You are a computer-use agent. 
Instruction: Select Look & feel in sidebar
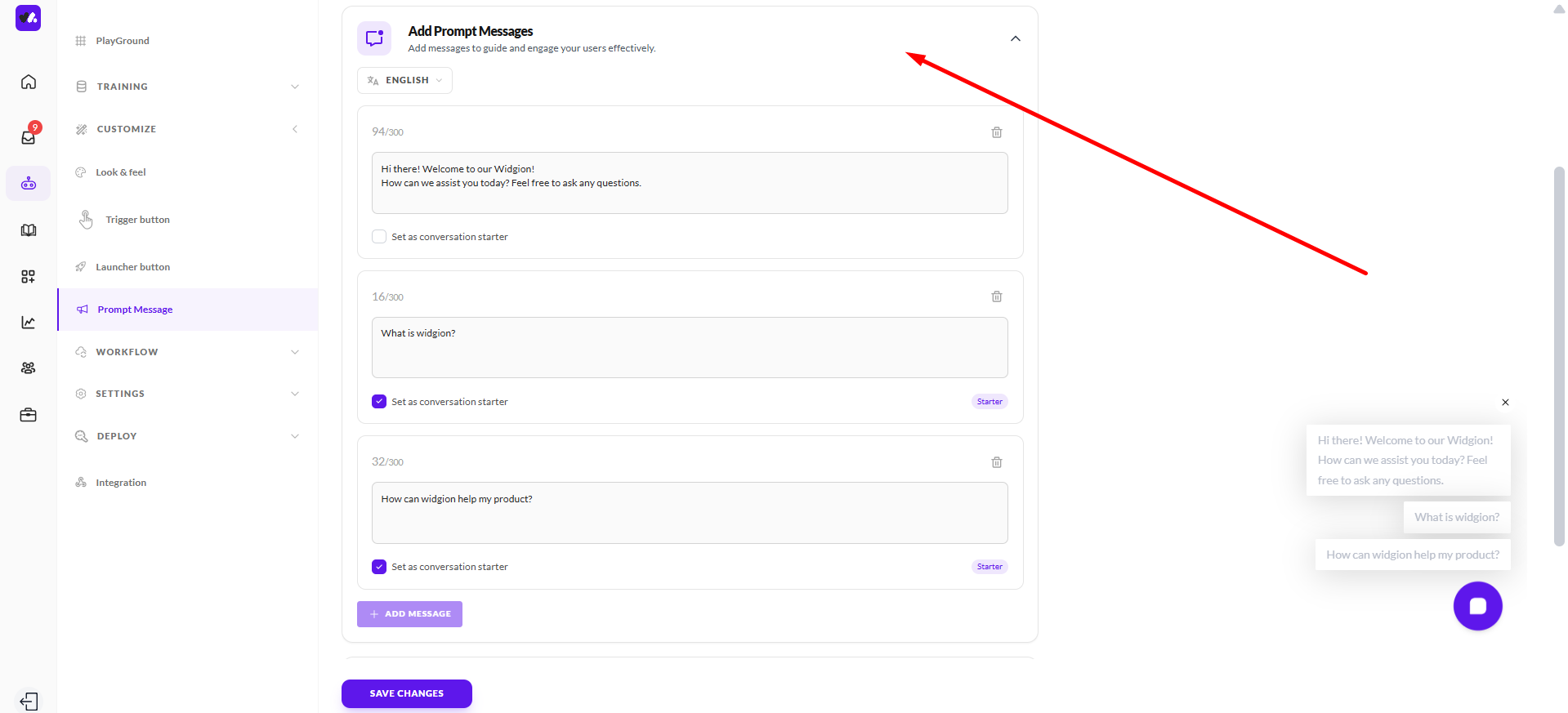click(121, 172)
